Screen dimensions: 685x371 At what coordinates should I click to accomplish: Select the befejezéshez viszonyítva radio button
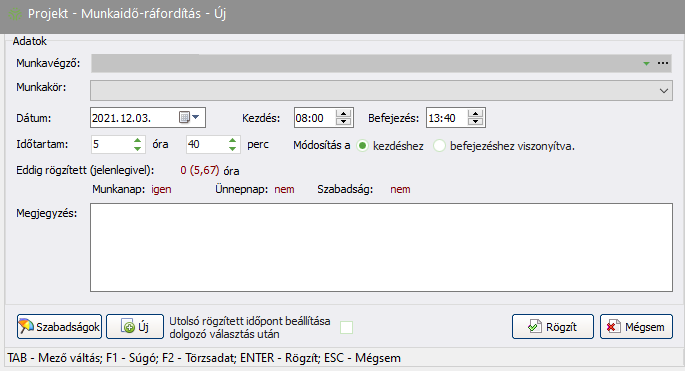point(439,146)
